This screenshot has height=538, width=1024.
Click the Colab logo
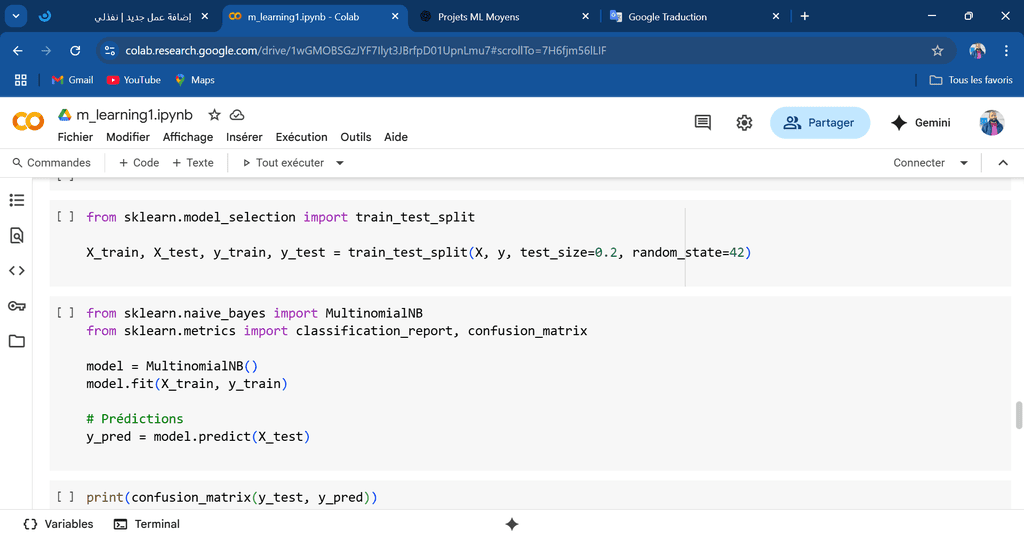28,121
